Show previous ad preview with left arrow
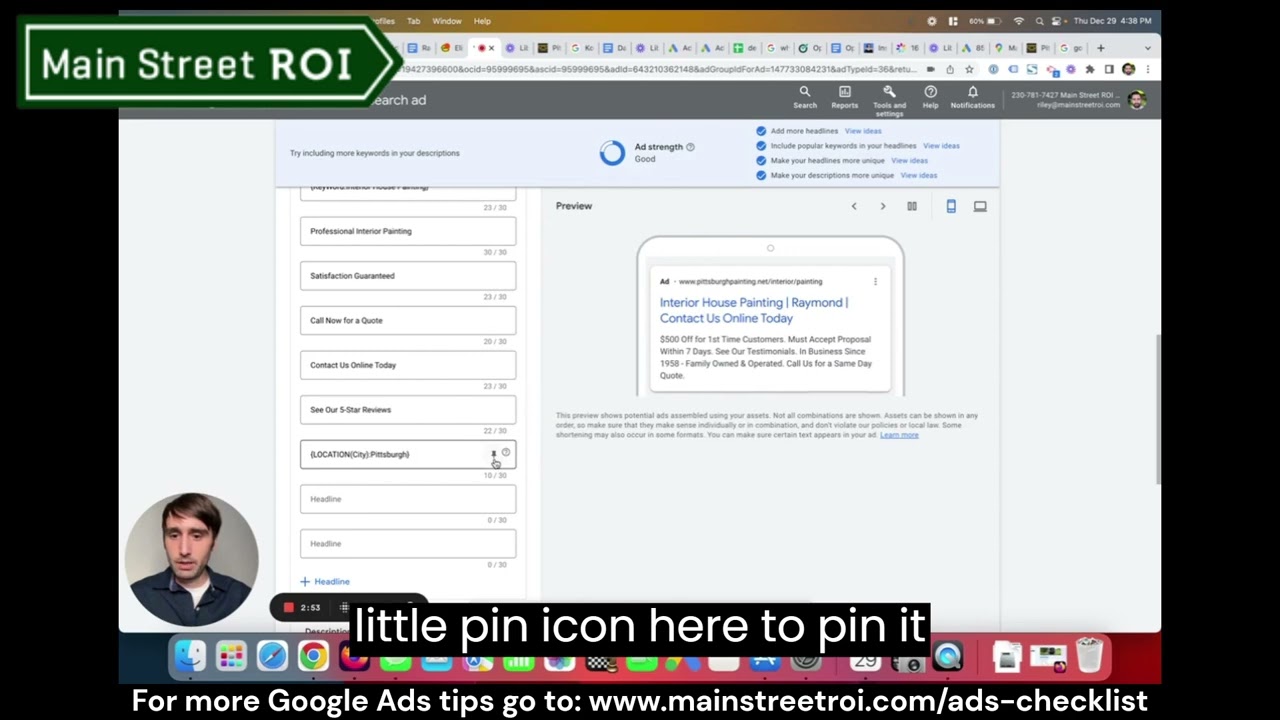 854,206
